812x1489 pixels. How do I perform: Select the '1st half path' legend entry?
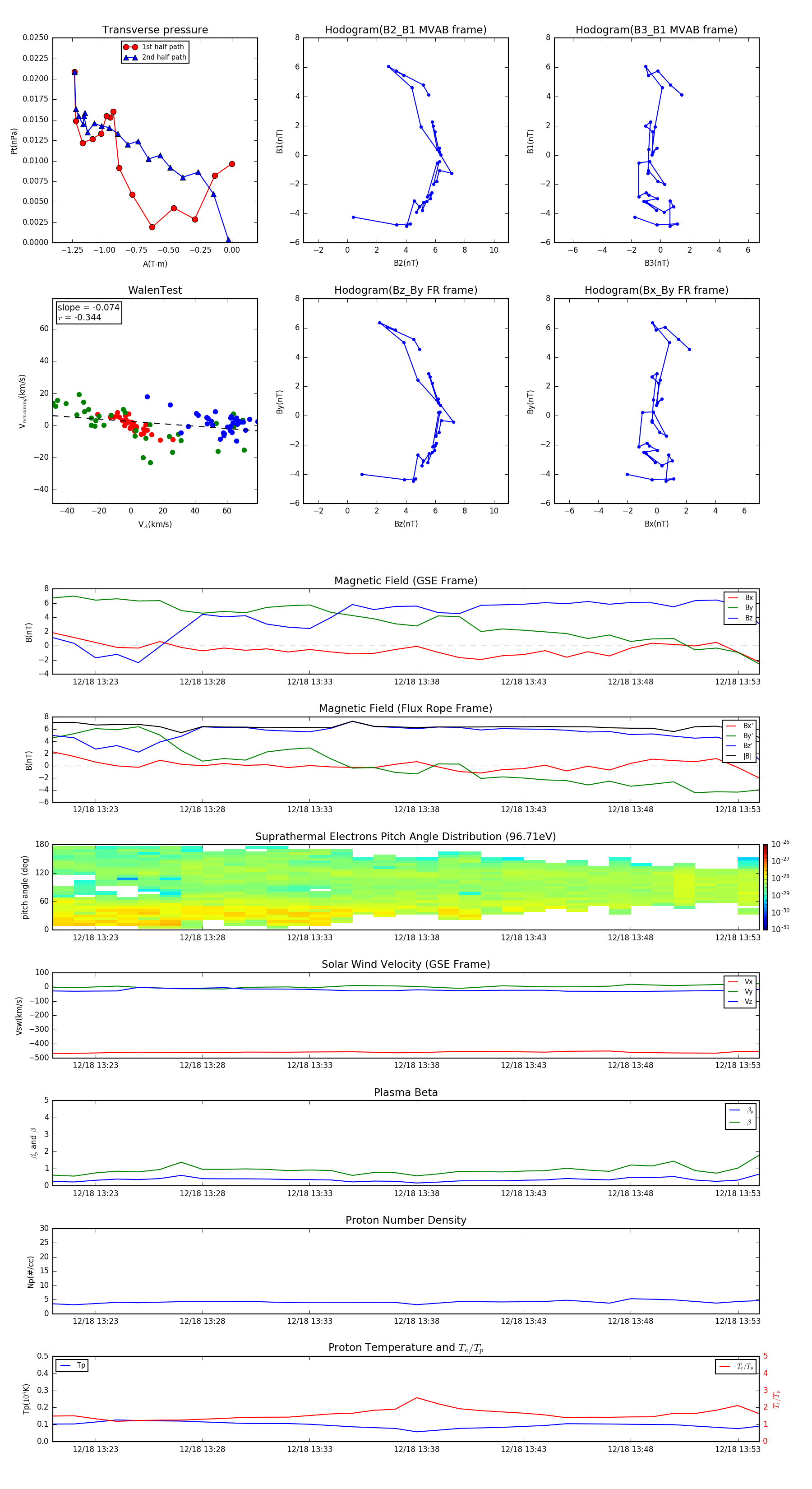tap(154, 47)
